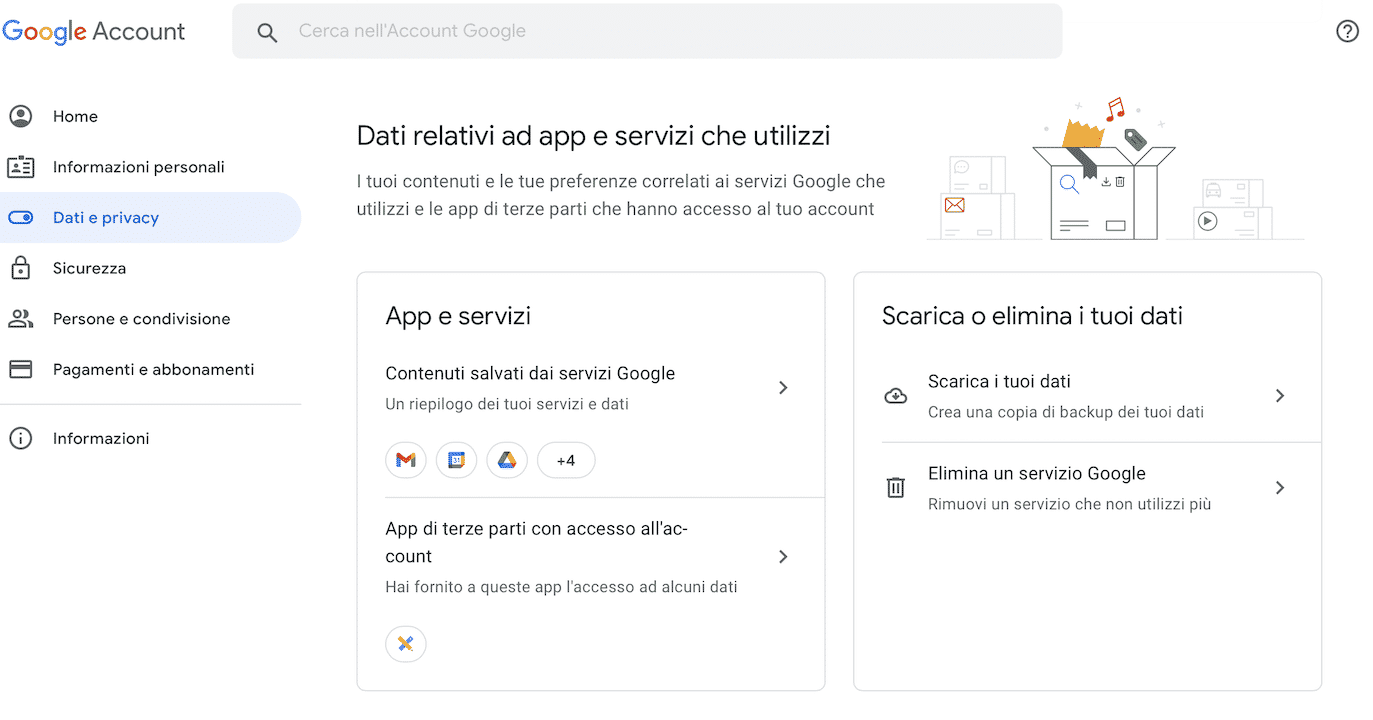Click the Sicurezza padlock icon
The image size is (1373, 720).
point(21,267)
